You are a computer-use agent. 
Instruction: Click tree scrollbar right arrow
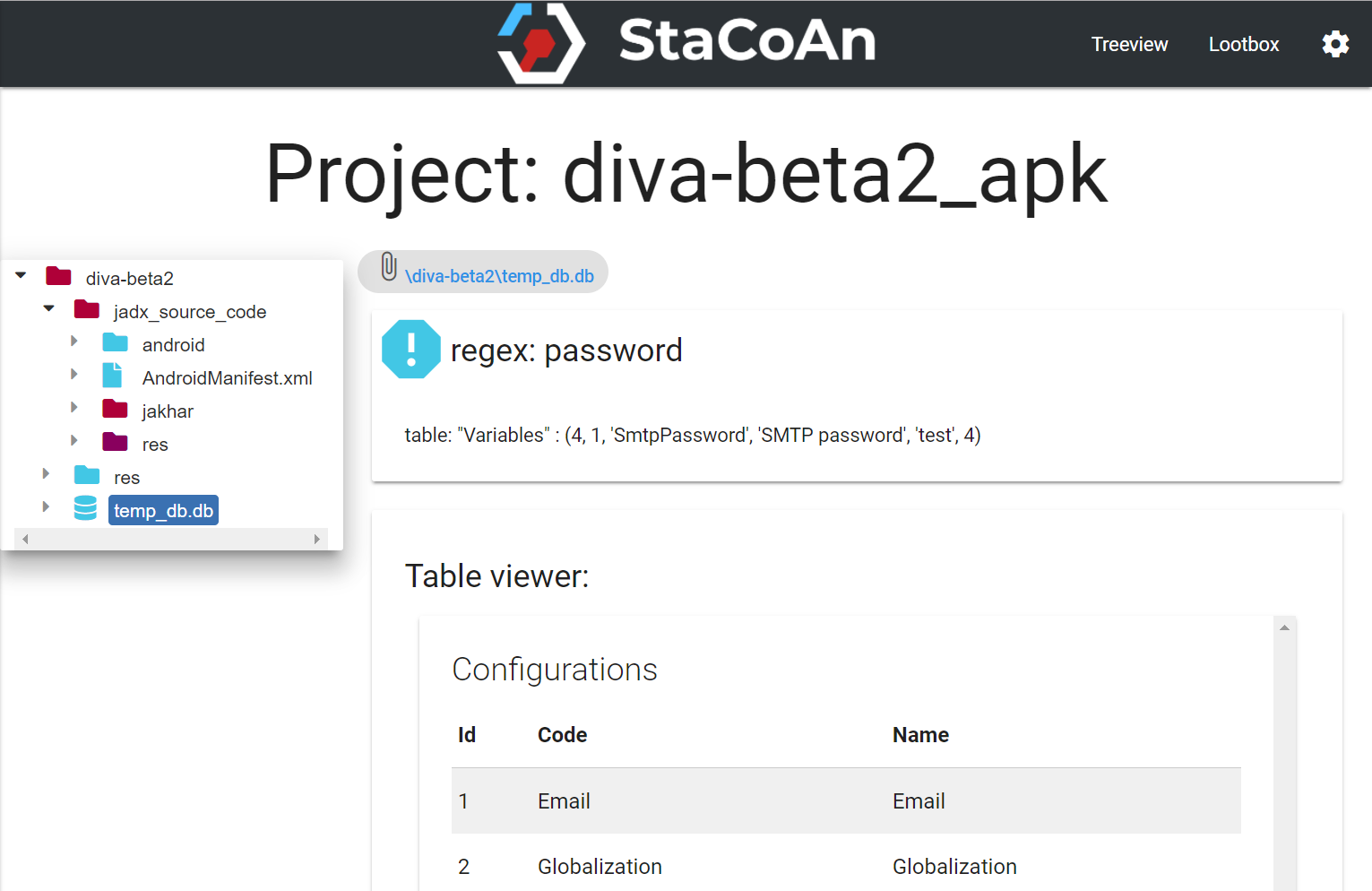coord(316,539)
